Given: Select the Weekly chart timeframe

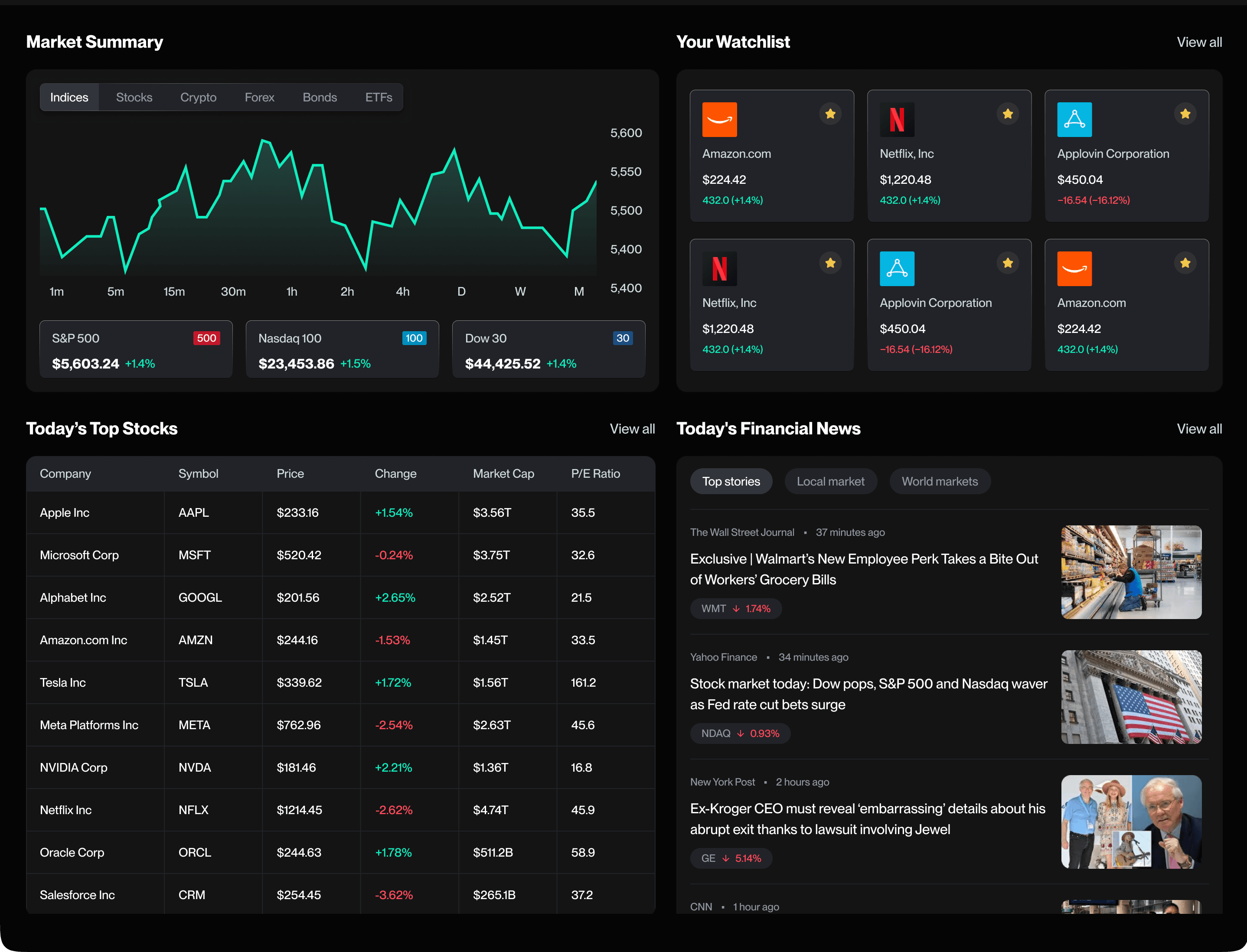Looking at the screenshot, I should click(520, 291).
